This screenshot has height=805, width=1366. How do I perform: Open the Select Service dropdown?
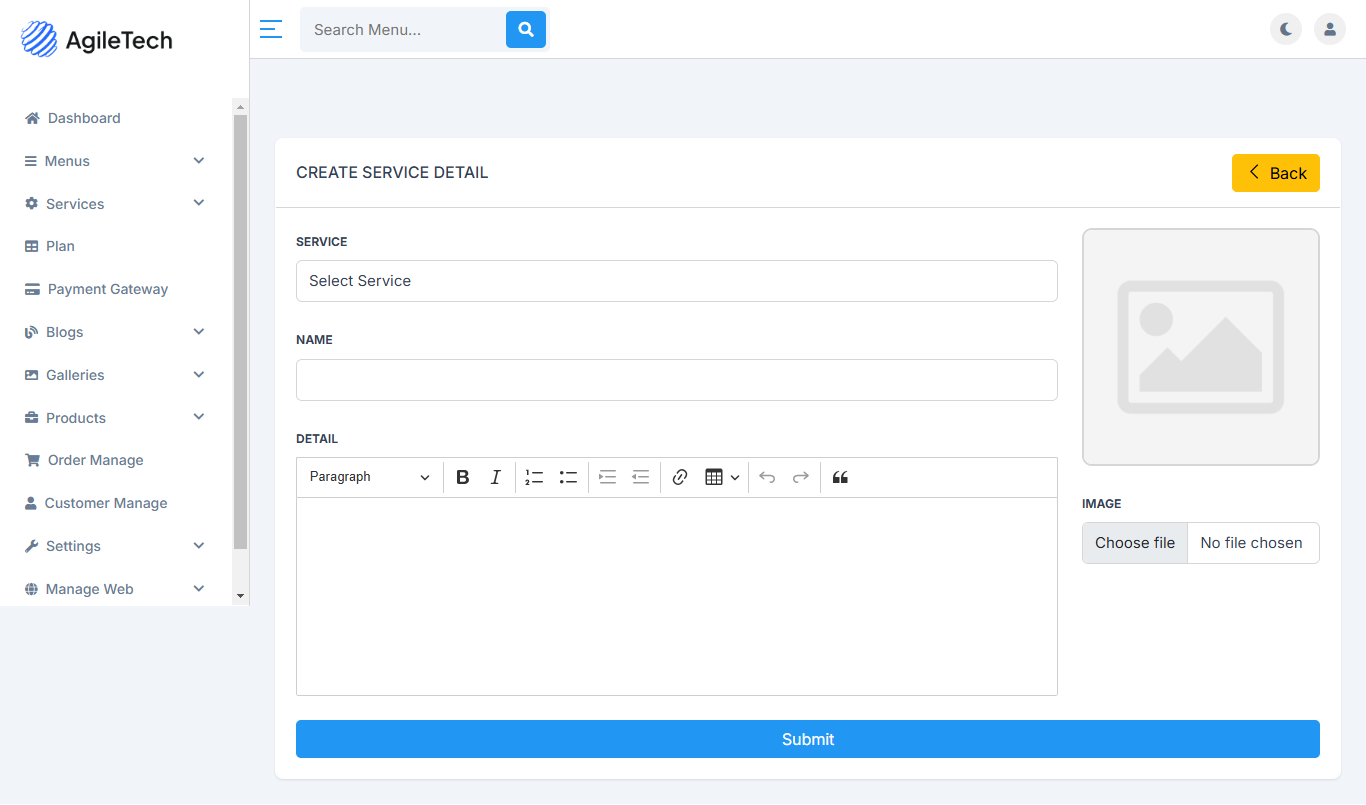point(677,281)
